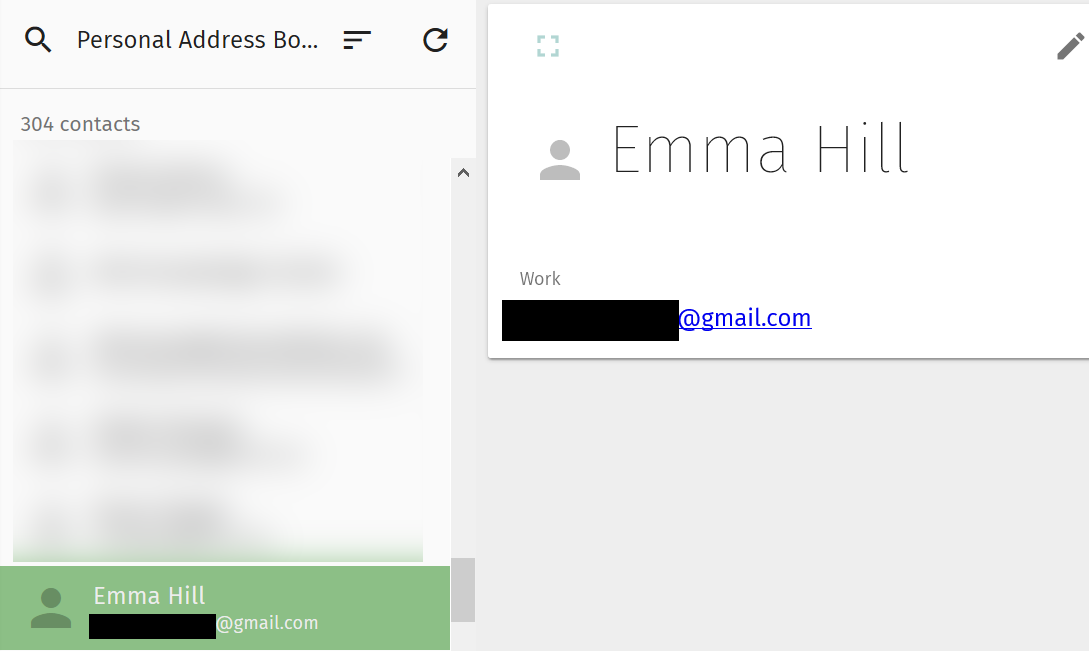Click the Personal Address Book title
1089x651 pixels.
coord(197,40)
